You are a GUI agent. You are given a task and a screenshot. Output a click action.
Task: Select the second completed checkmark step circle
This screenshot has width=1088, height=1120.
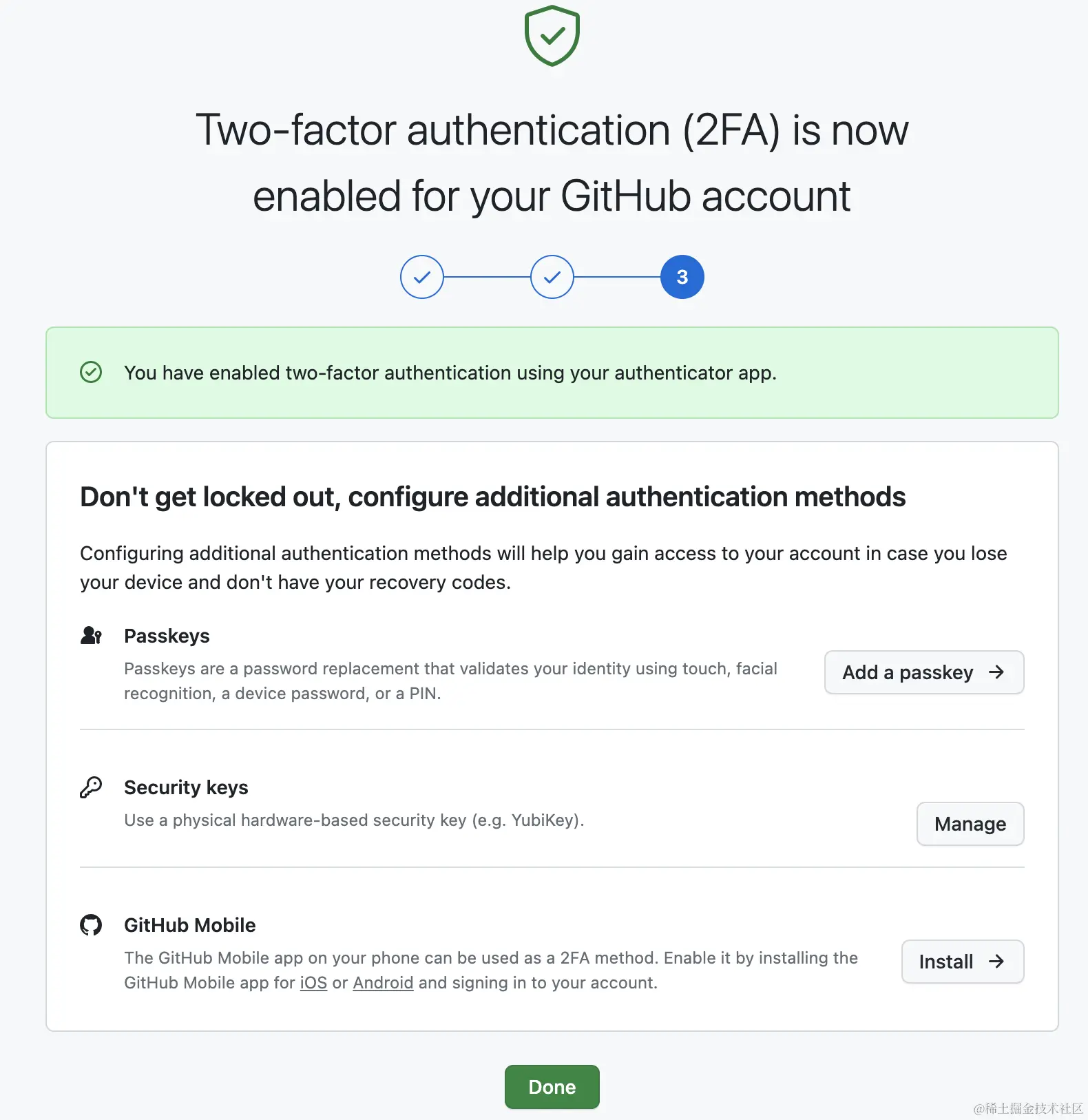point(552,276)
